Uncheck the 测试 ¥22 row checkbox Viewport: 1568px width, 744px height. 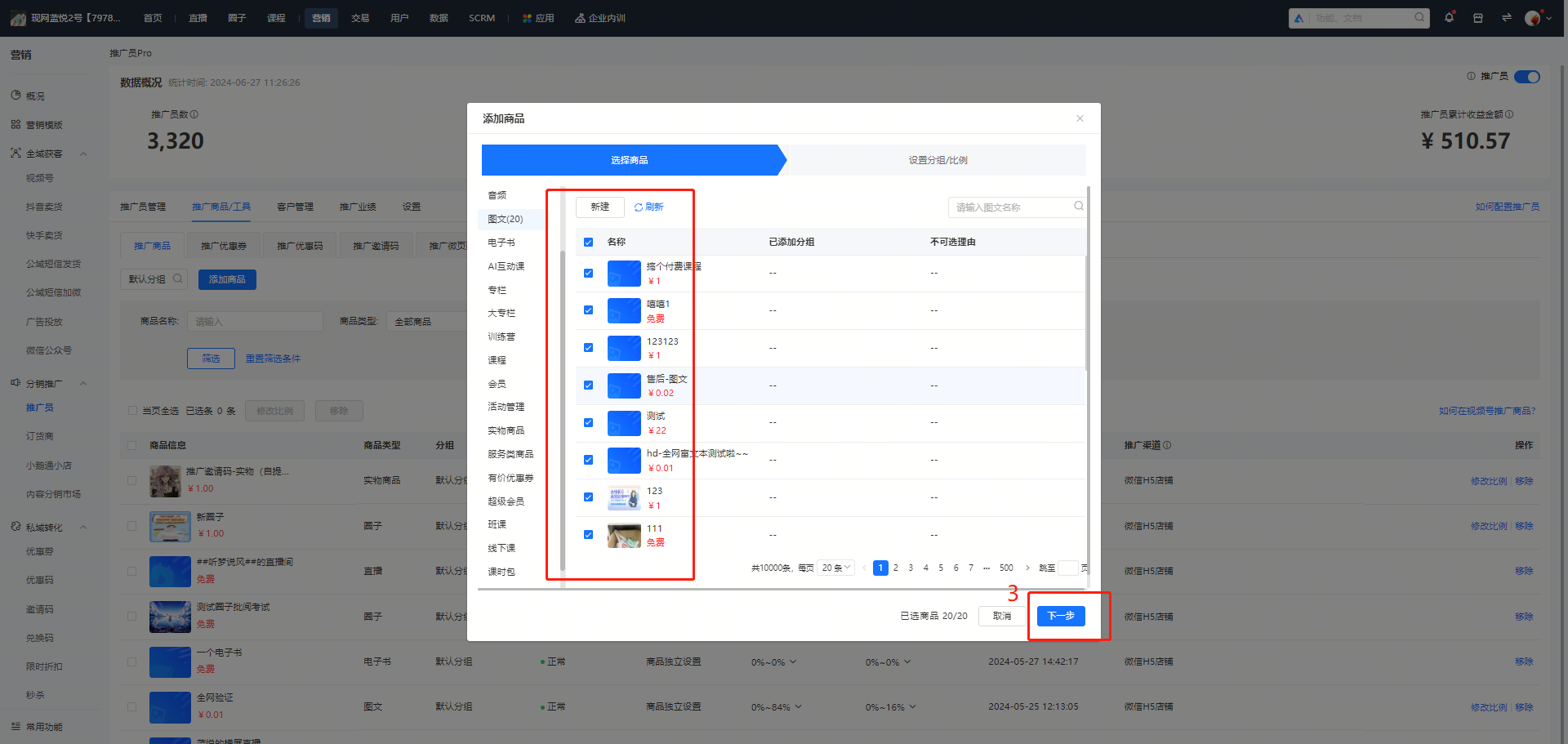[588, 422]
